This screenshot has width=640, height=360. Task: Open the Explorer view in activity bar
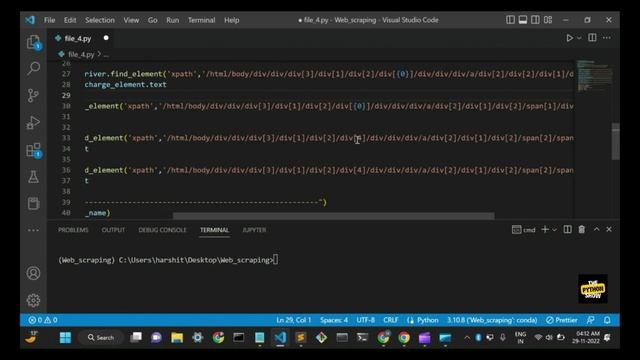coord(33,42)
